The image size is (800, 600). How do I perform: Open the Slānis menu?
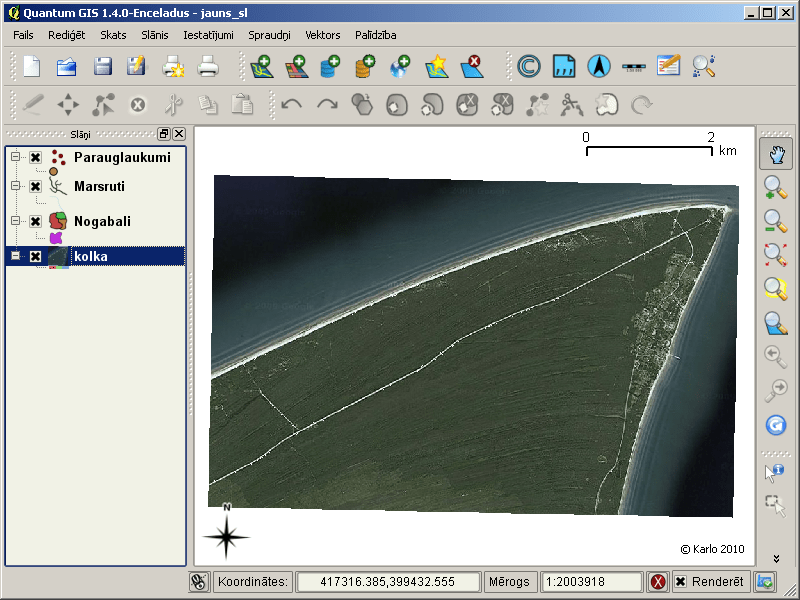[155, 35]
